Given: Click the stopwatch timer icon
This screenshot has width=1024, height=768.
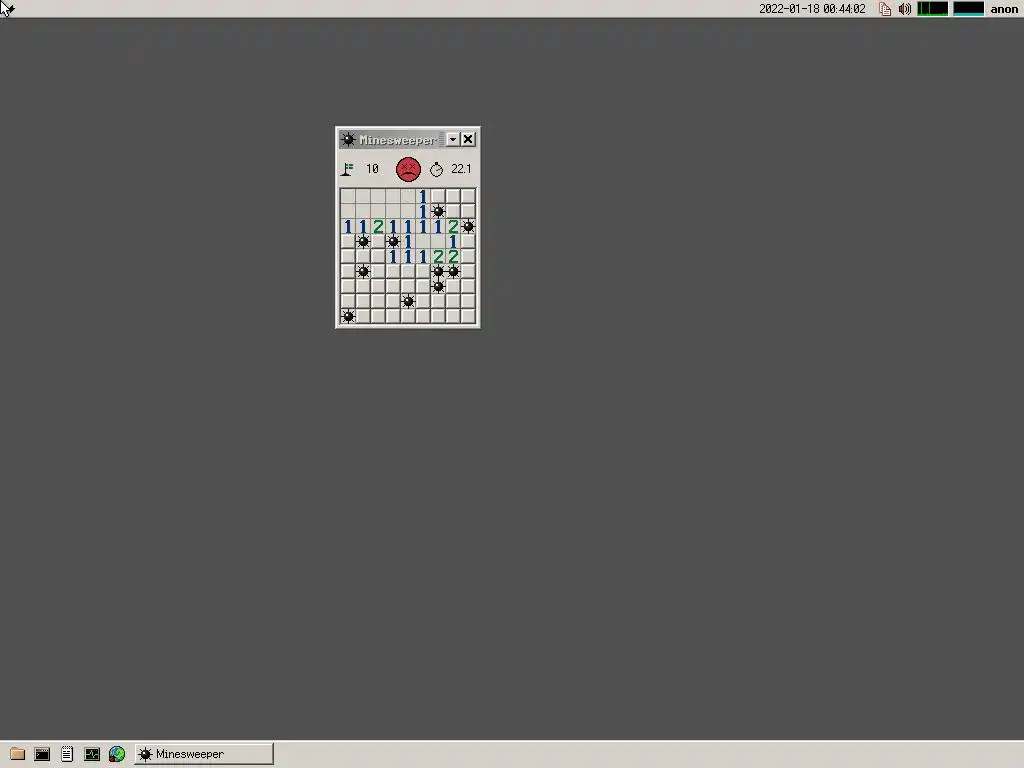Looking at the screenshot, I should point(436,170).
